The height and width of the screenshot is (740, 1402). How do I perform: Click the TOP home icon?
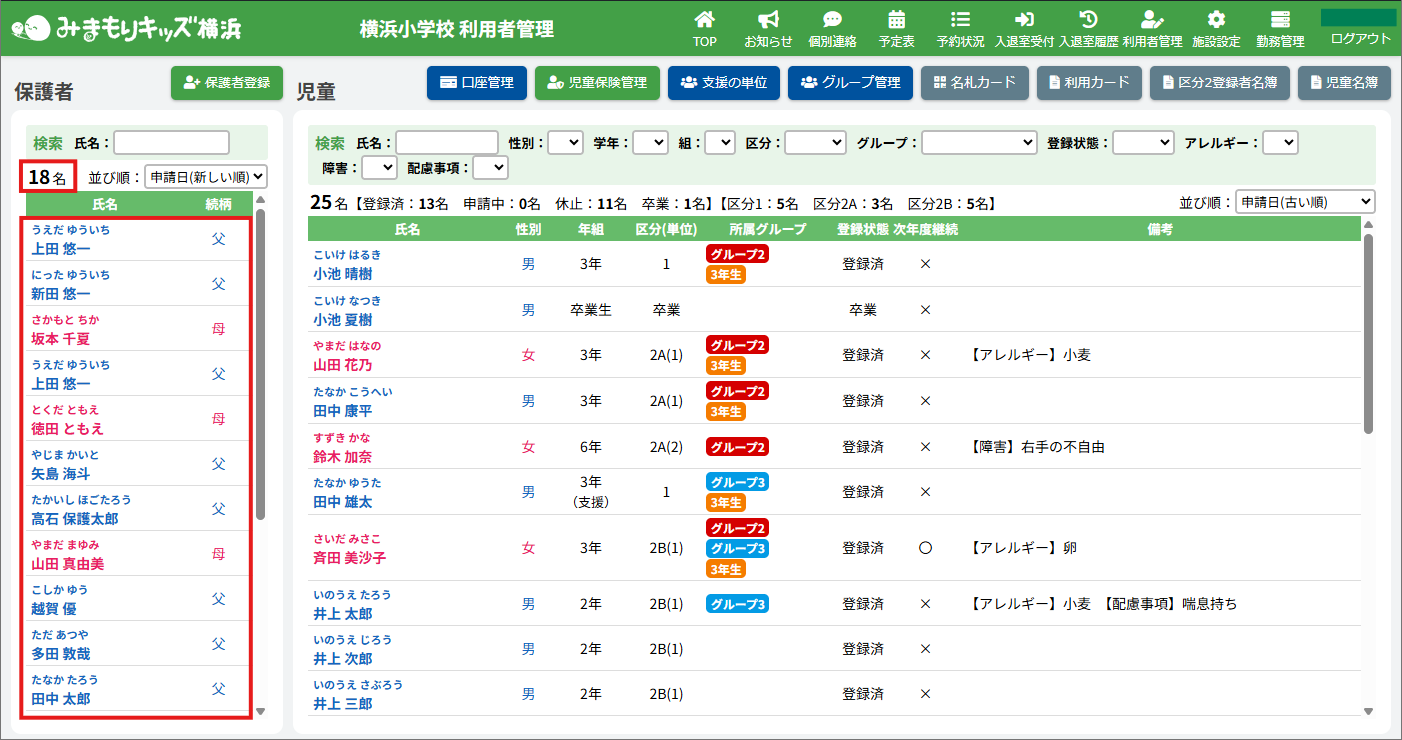(705, 20)
